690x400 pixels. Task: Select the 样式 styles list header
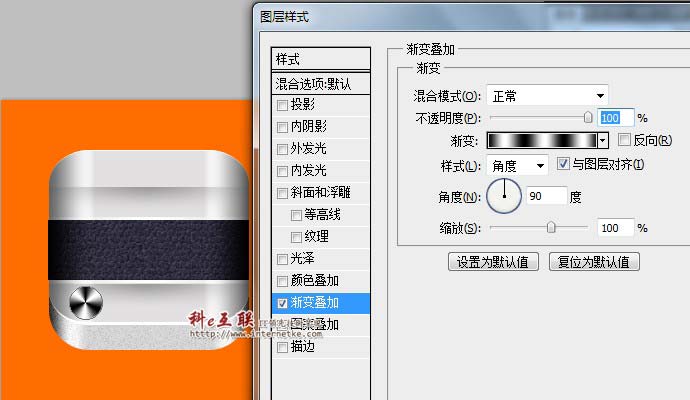321,59
